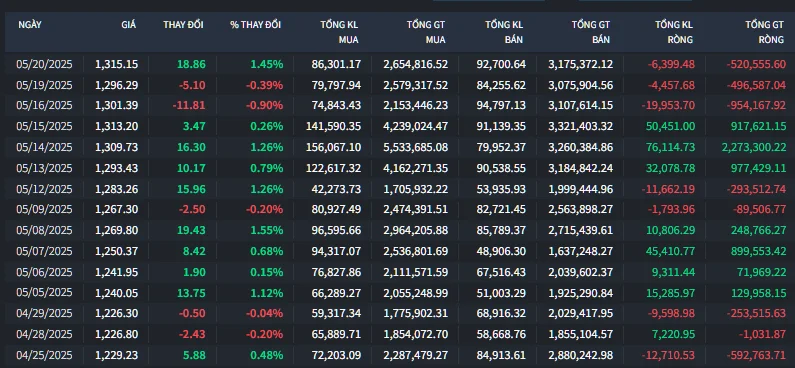Select the date 05/16/2025
The image size is (795, 368).
click(44, 105)
